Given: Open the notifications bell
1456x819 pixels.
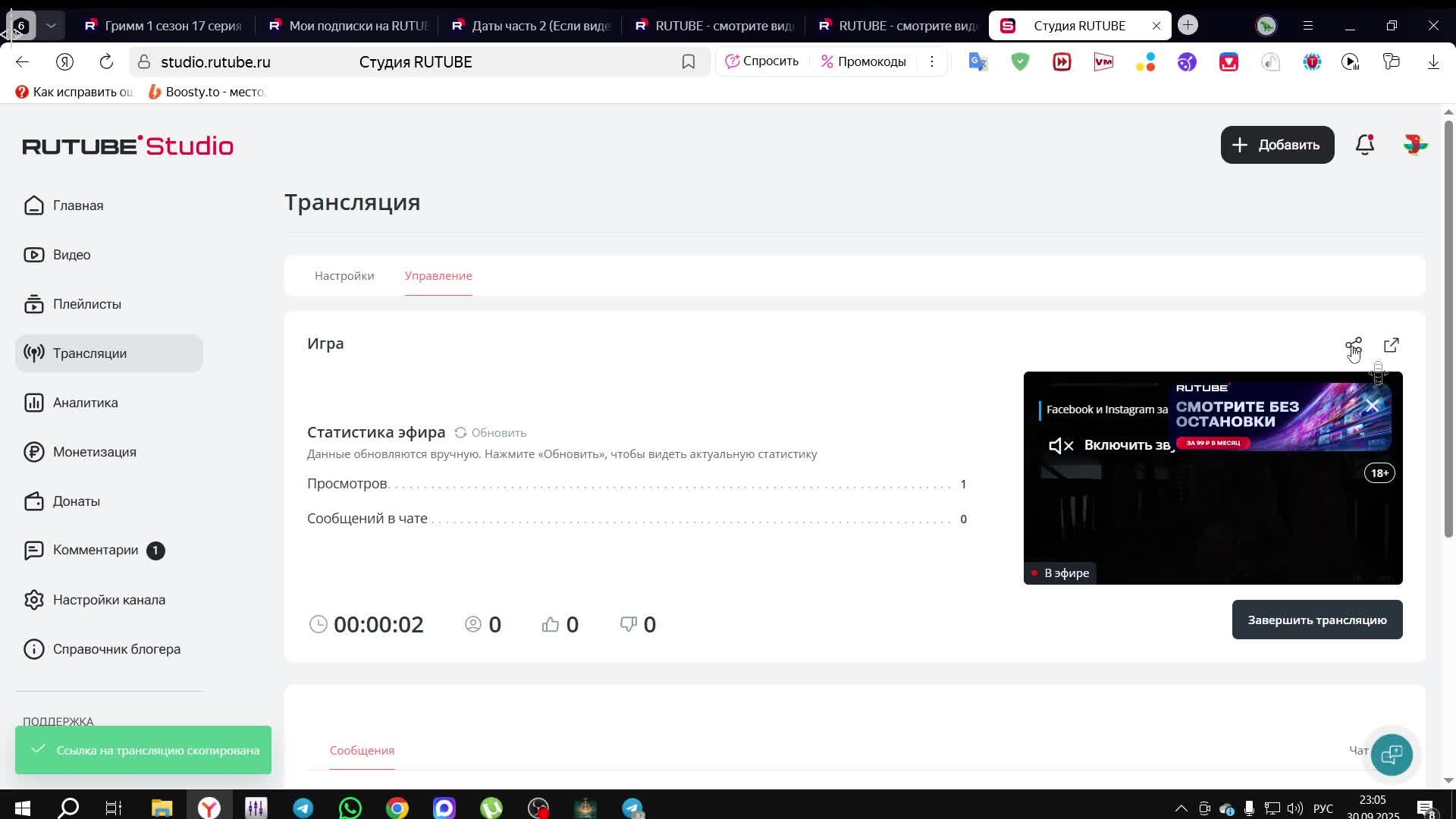Looking at the screenshot, I should [x=1364, y=145].
